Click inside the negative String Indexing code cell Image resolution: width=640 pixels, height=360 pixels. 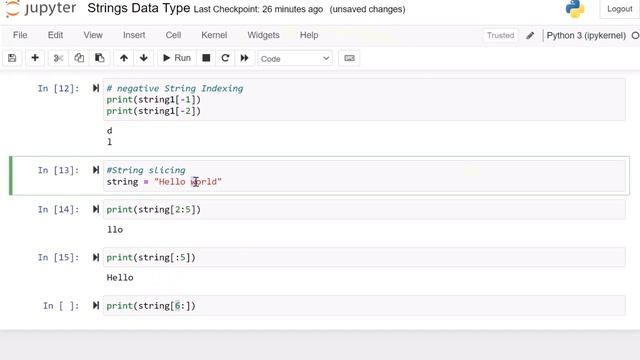364,100
